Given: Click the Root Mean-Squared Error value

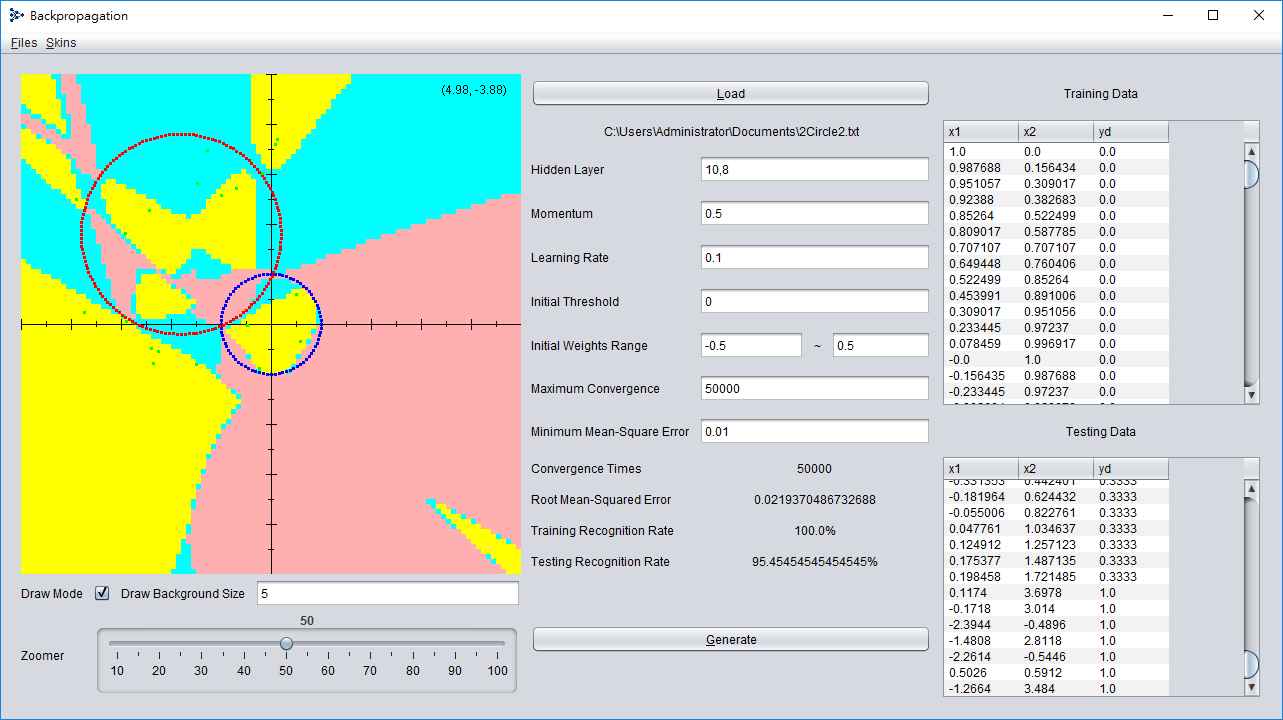Looking at the screenshot, I should point(814,500).
